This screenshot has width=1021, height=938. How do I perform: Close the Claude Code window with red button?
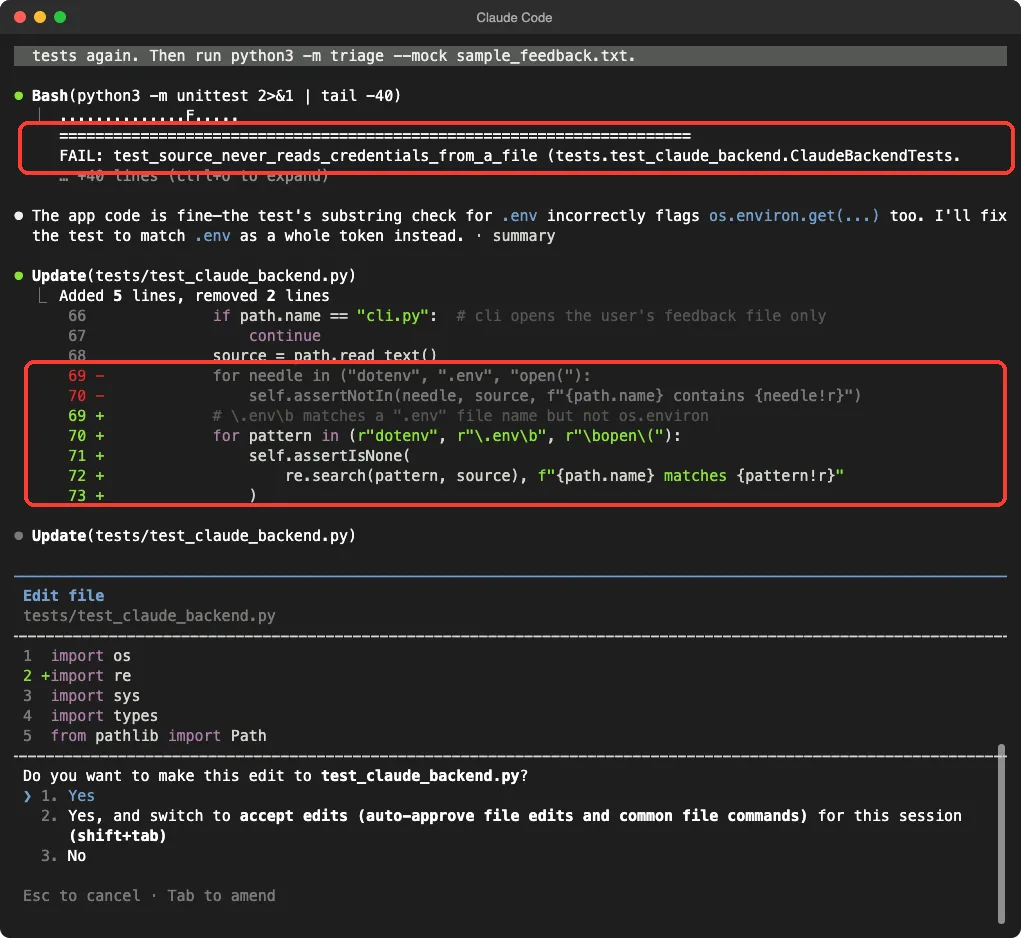pos(20,17)
